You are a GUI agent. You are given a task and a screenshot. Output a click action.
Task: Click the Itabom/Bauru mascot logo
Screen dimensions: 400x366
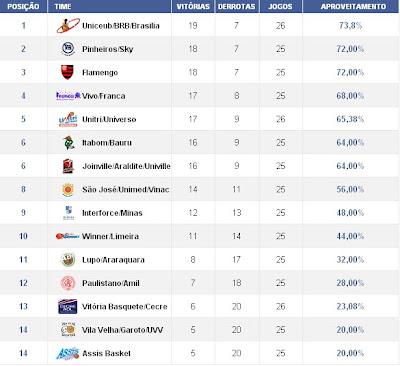point(68,143)
